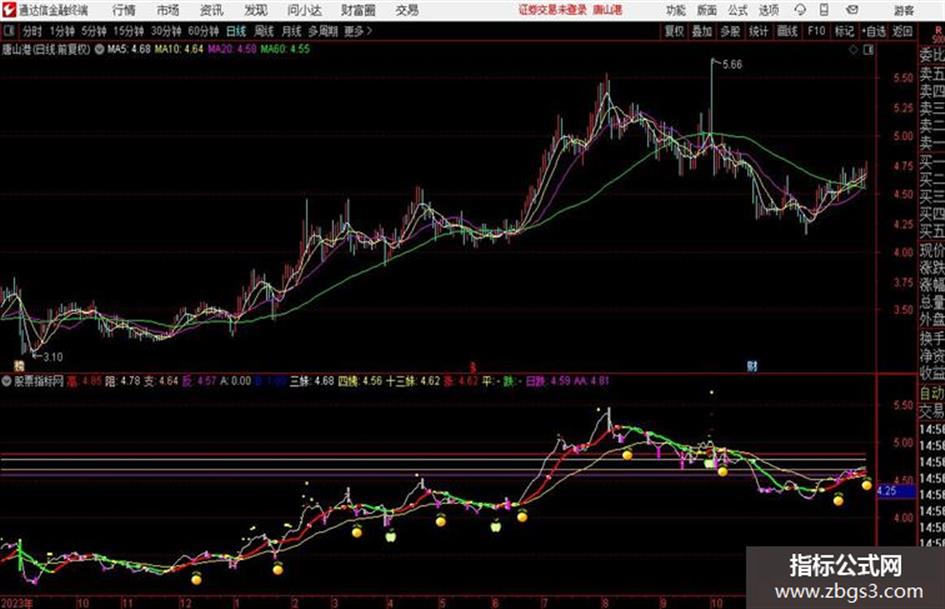Open the 发现 menu
Screen dimensions: 945x609
coord(256,10)
